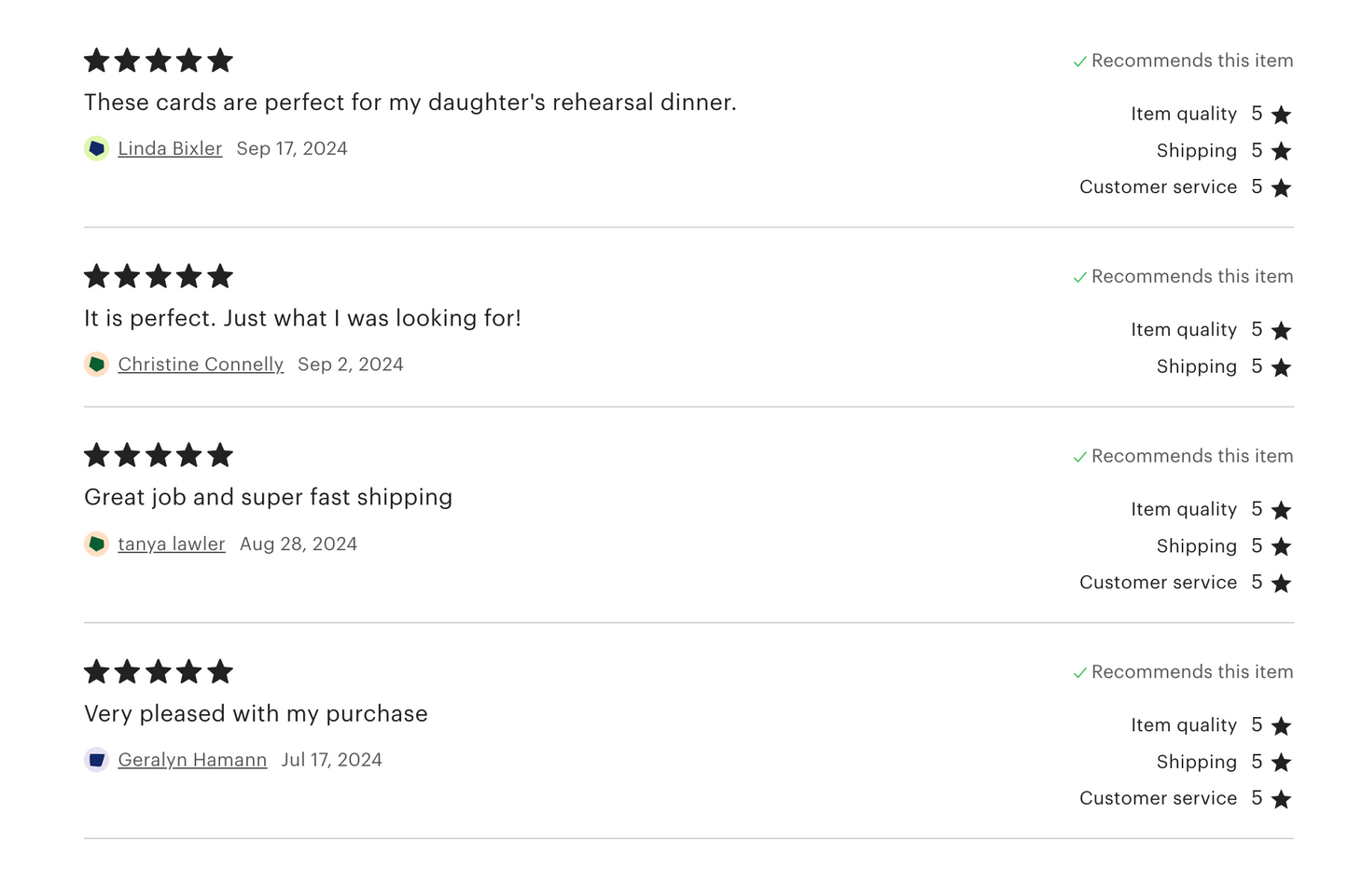Click the five-star rating on Linda Bixler's review
This screenshot has height=896, width=1348.
click(159, 61)
